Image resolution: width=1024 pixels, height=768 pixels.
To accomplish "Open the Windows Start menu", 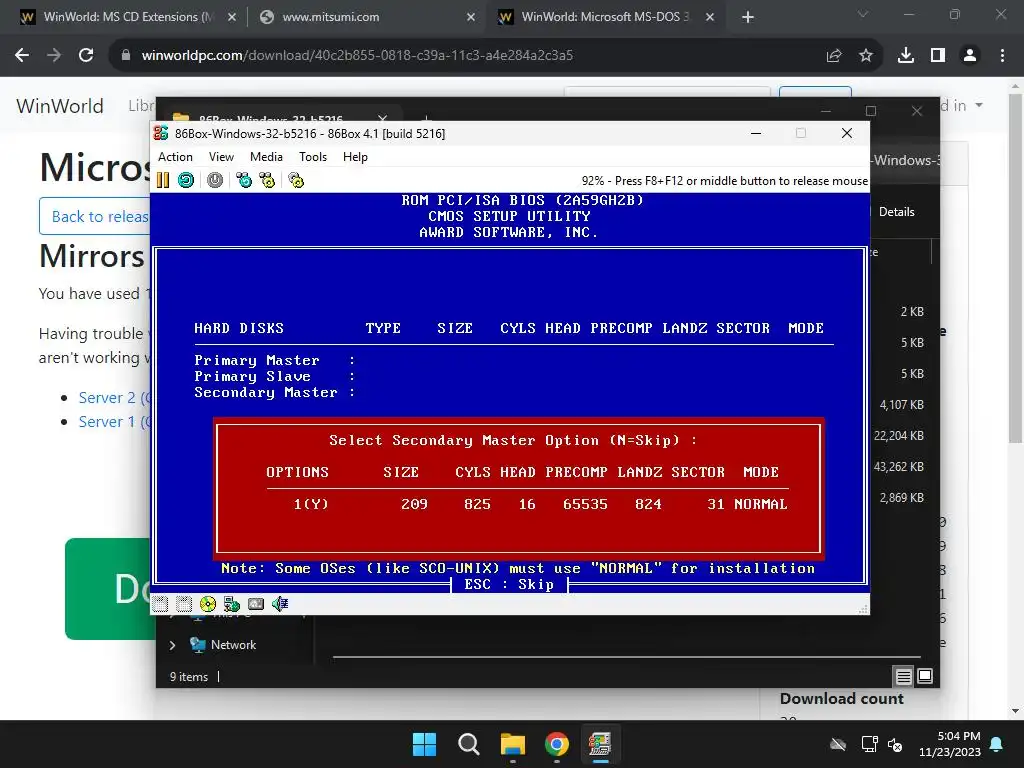I will tap(424, 744).
